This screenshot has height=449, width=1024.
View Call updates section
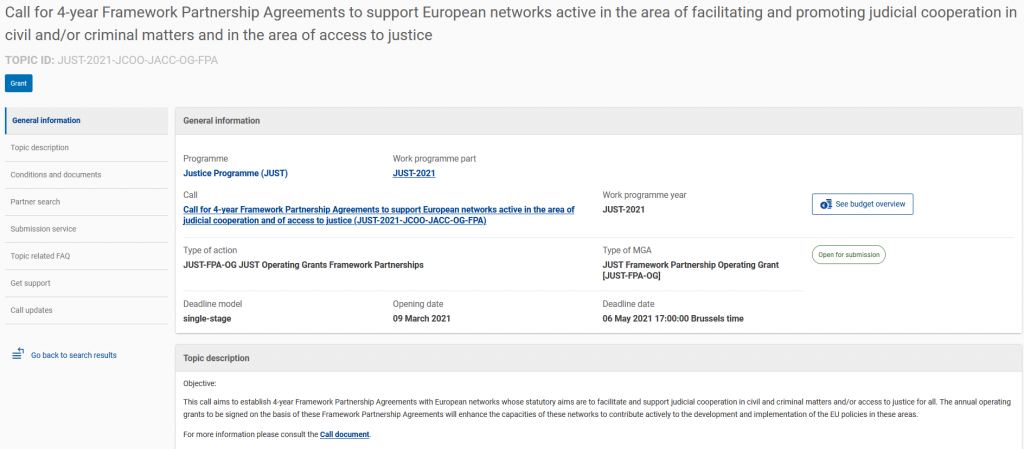[86, 311]
